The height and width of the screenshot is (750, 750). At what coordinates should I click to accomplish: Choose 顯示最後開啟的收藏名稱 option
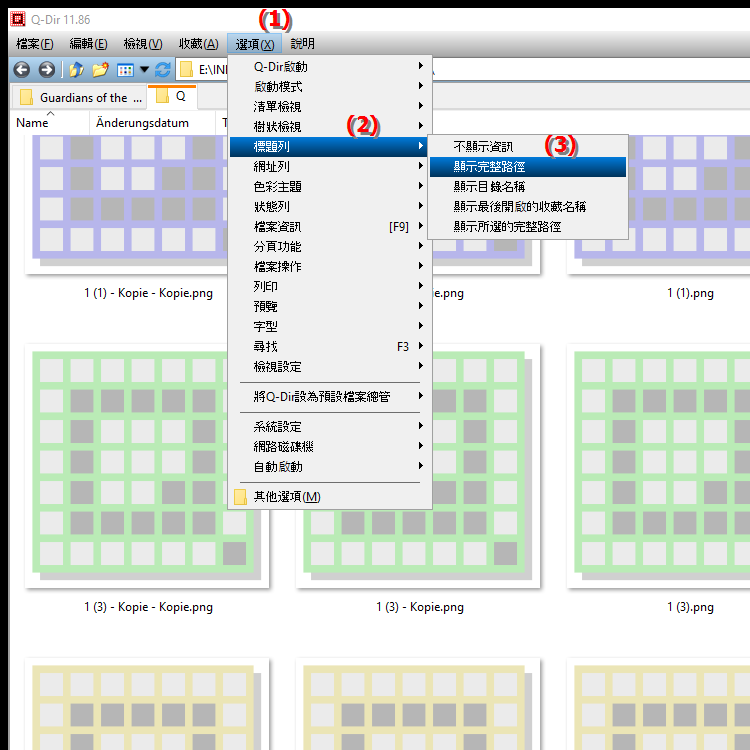coord(528,207)
